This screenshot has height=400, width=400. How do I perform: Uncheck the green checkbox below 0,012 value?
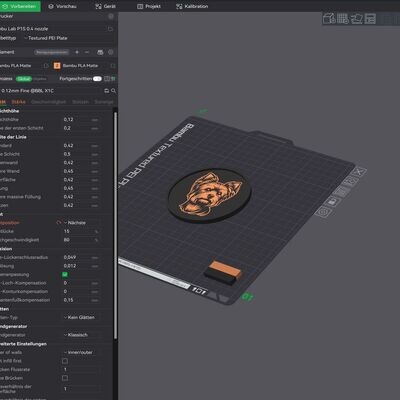pos(65,274)
